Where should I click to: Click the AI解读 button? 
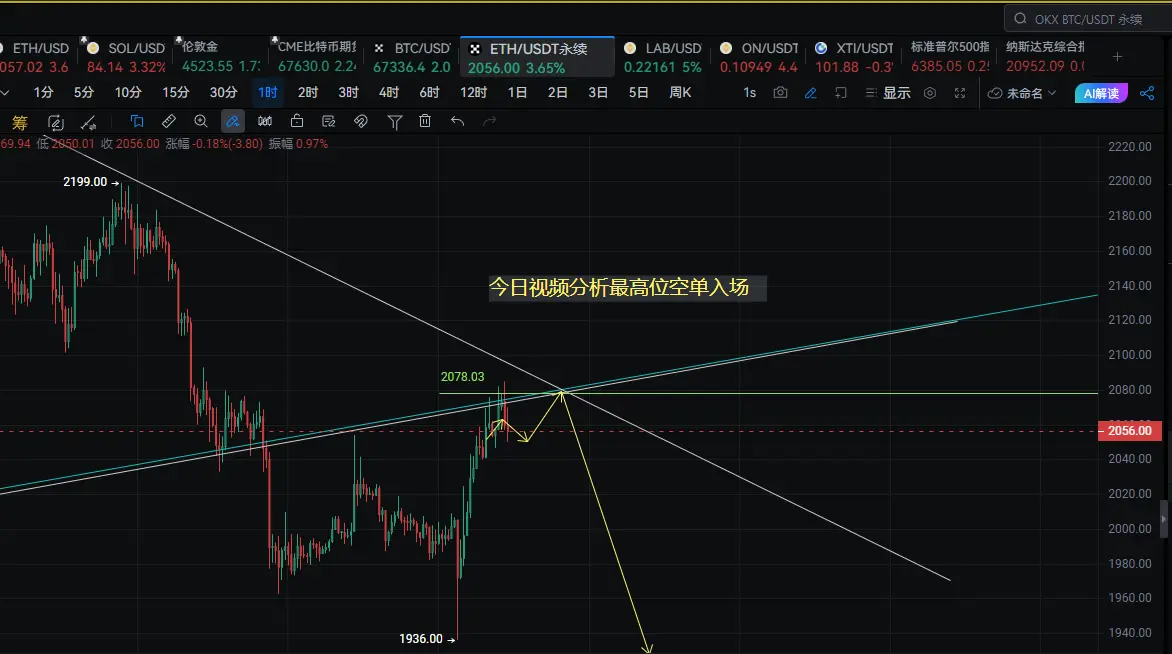click(1101, 93)
